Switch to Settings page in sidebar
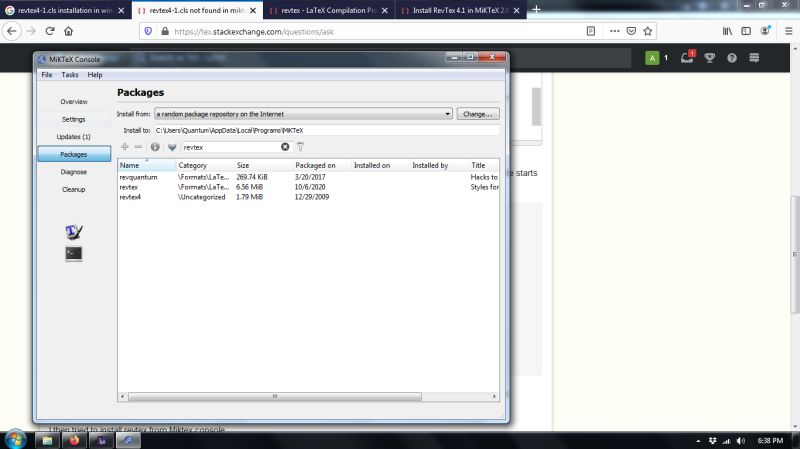 (x=74, y=119)
